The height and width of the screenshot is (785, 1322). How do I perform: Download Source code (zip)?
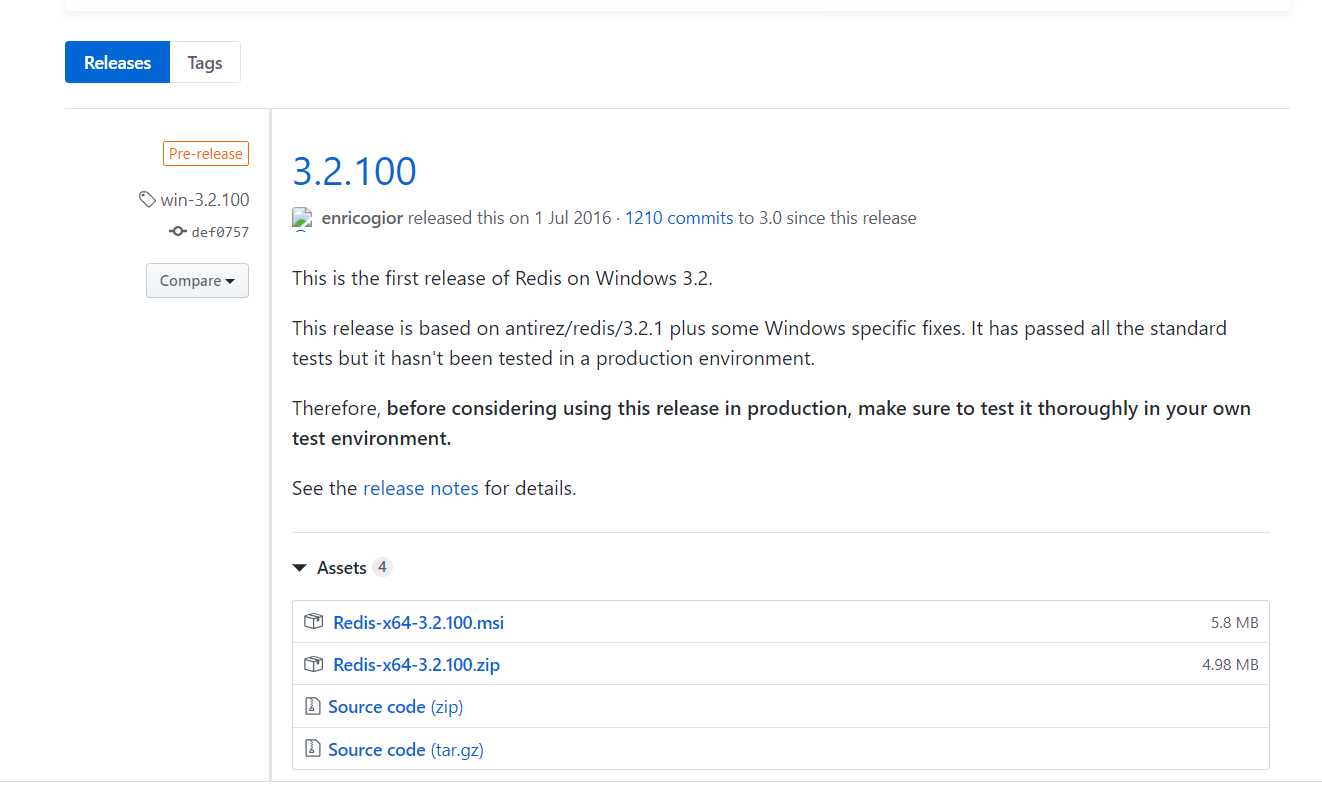(x=396, y=707)
